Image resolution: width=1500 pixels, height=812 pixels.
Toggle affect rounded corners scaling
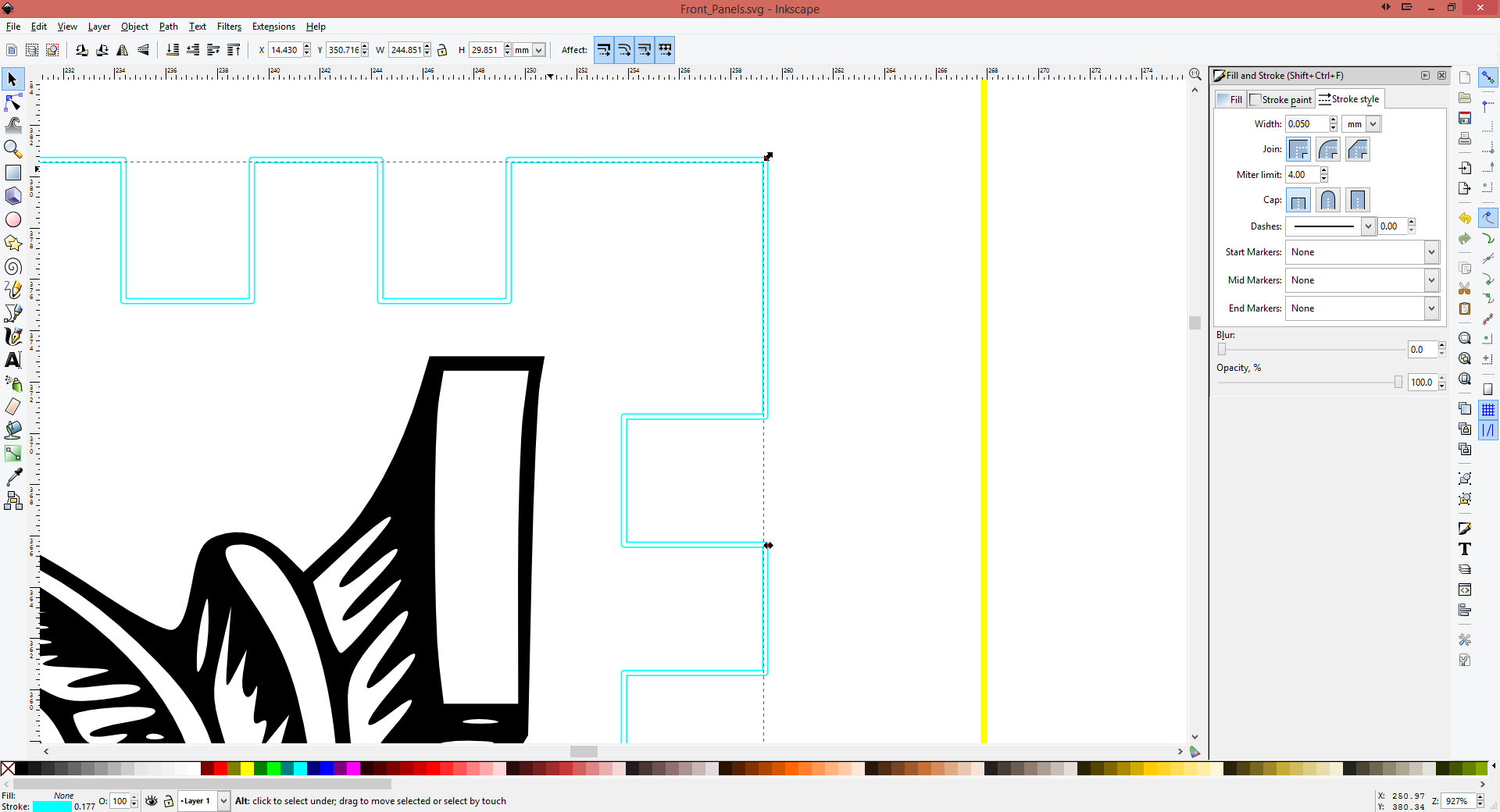point(624,50)
